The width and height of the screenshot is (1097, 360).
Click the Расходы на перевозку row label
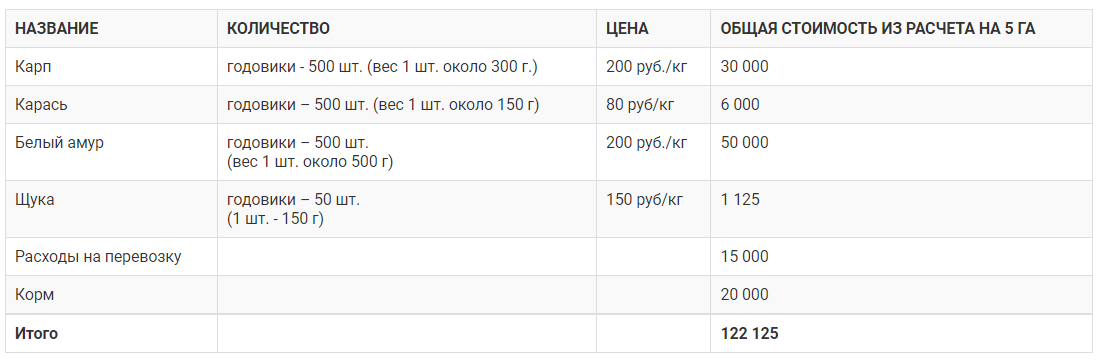pyautogui.click(x=98, y=257)
